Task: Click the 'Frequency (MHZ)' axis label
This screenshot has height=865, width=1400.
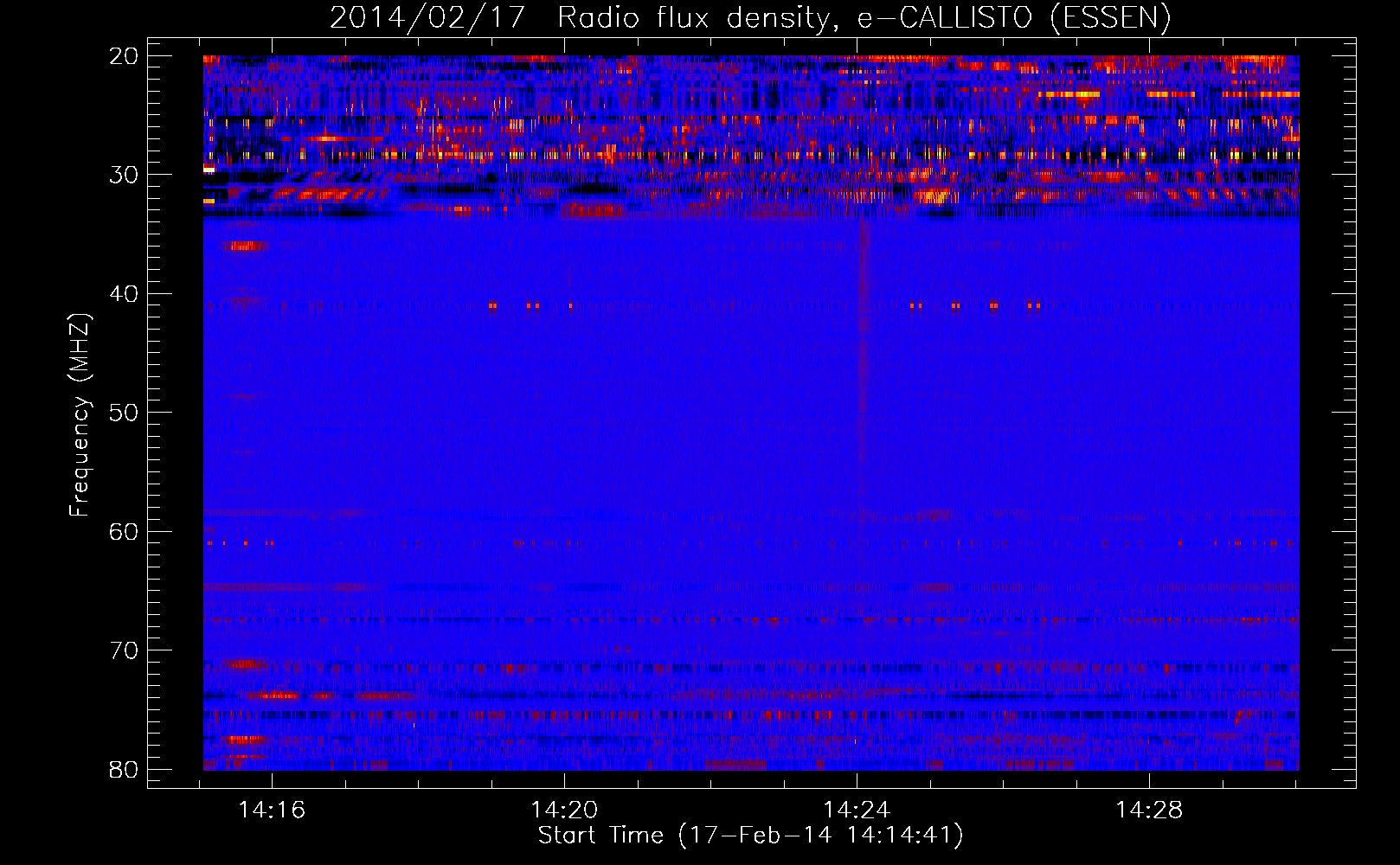Action: [79, 414]
